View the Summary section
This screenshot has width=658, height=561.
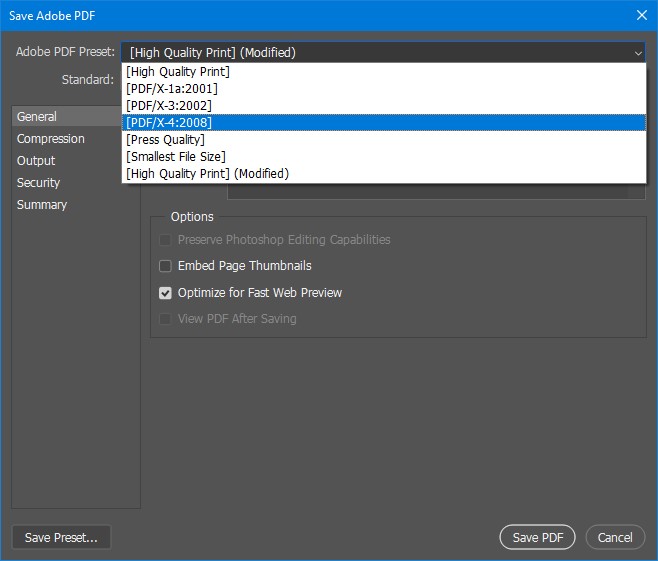click(42, 204)
